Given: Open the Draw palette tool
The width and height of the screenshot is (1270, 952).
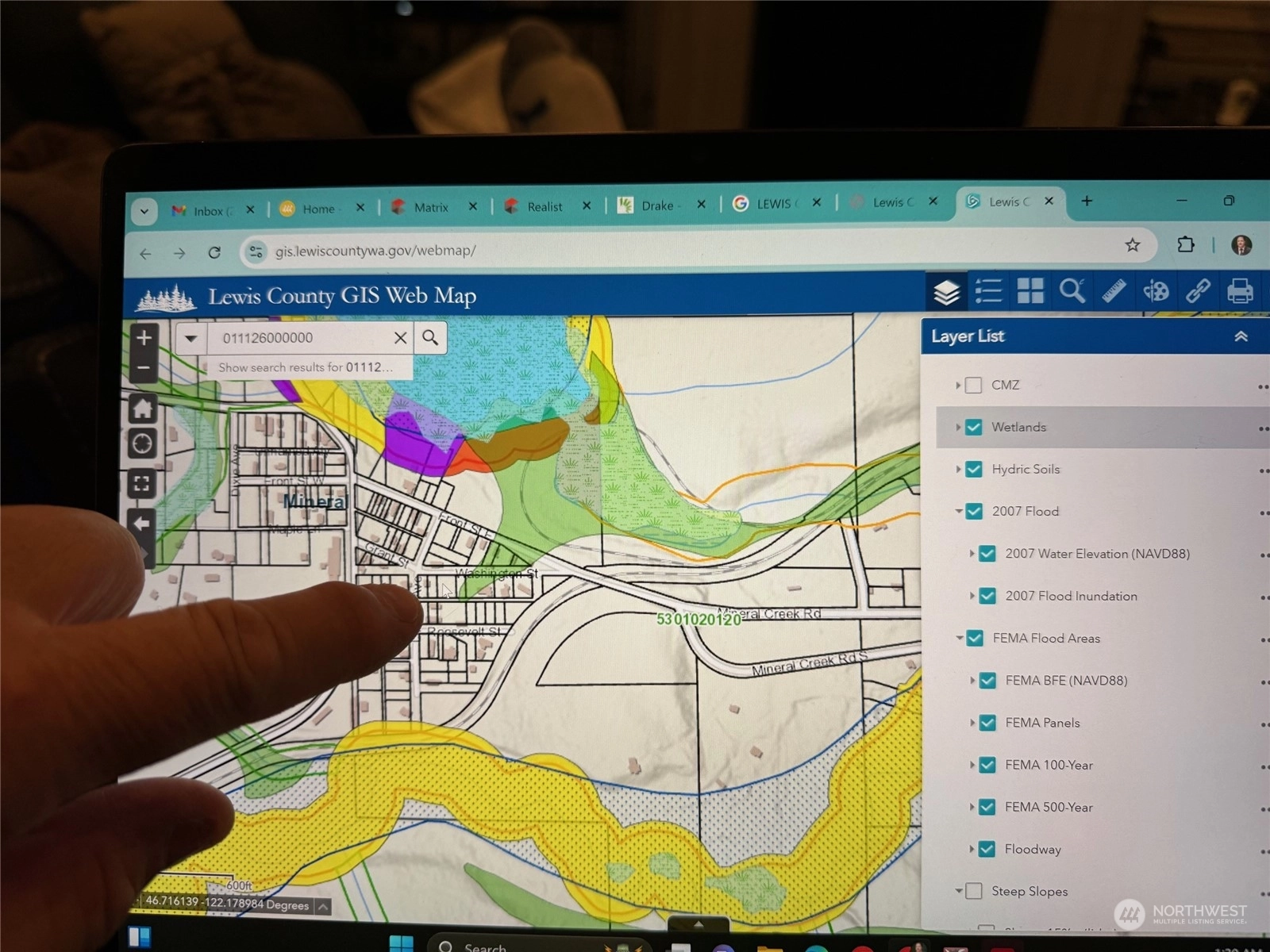Looking at the screenshot, I should click(x=1156, y=291).
